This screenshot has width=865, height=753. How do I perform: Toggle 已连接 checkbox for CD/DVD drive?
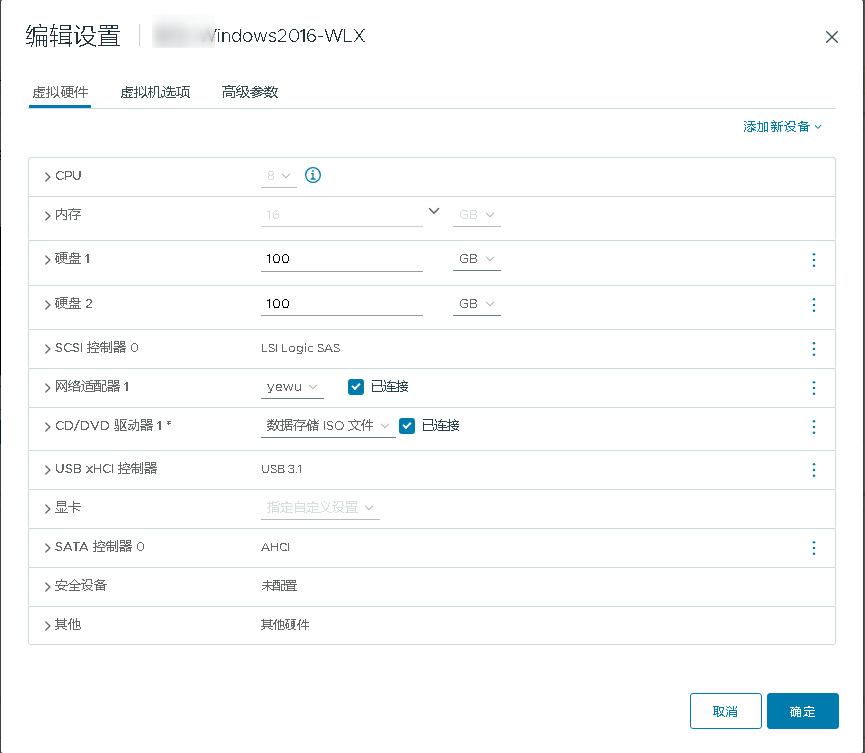(406, 426)
